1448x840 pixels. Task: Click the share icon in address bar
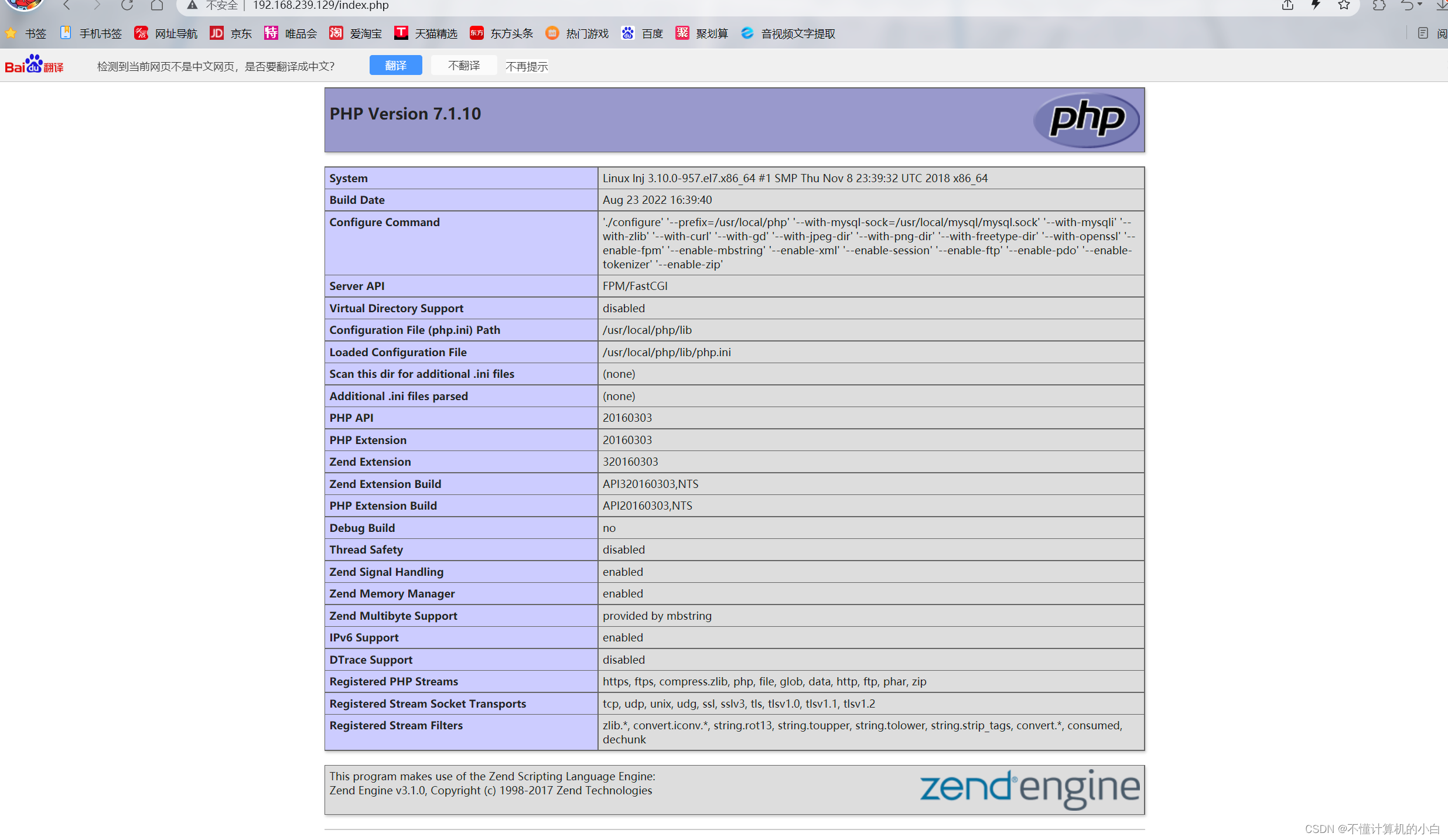[1288, 5]
